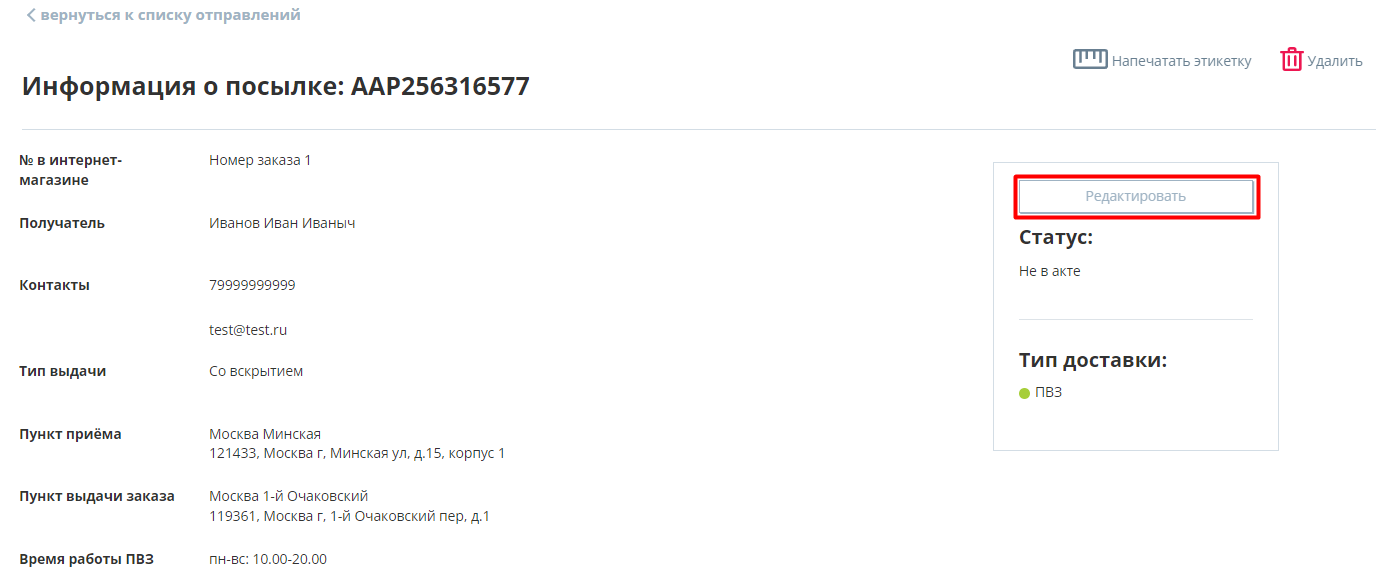Return via 'вернуться к списку отправлений' link
Image resolution: width=1386 pixels, height=585 pixels.
[170, 16]
